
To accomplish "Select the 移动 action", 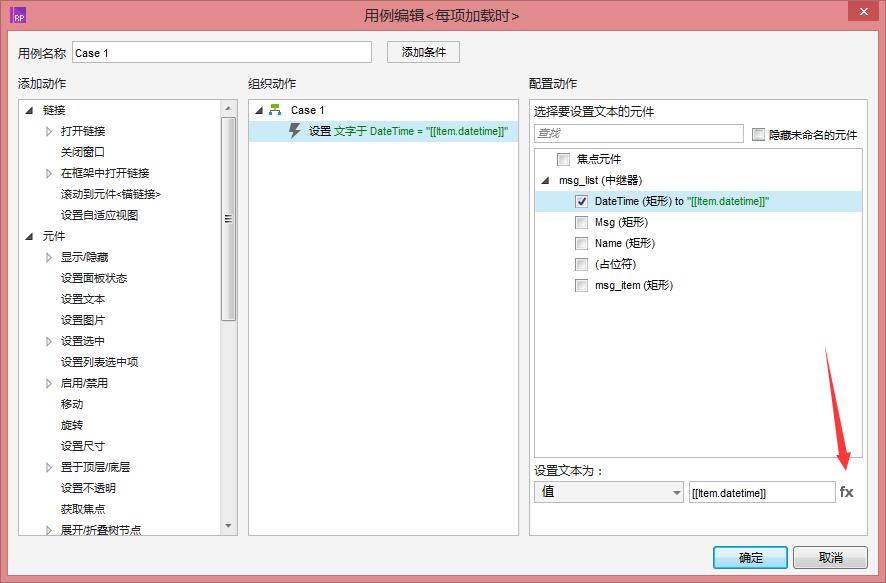I will point(72,404).
